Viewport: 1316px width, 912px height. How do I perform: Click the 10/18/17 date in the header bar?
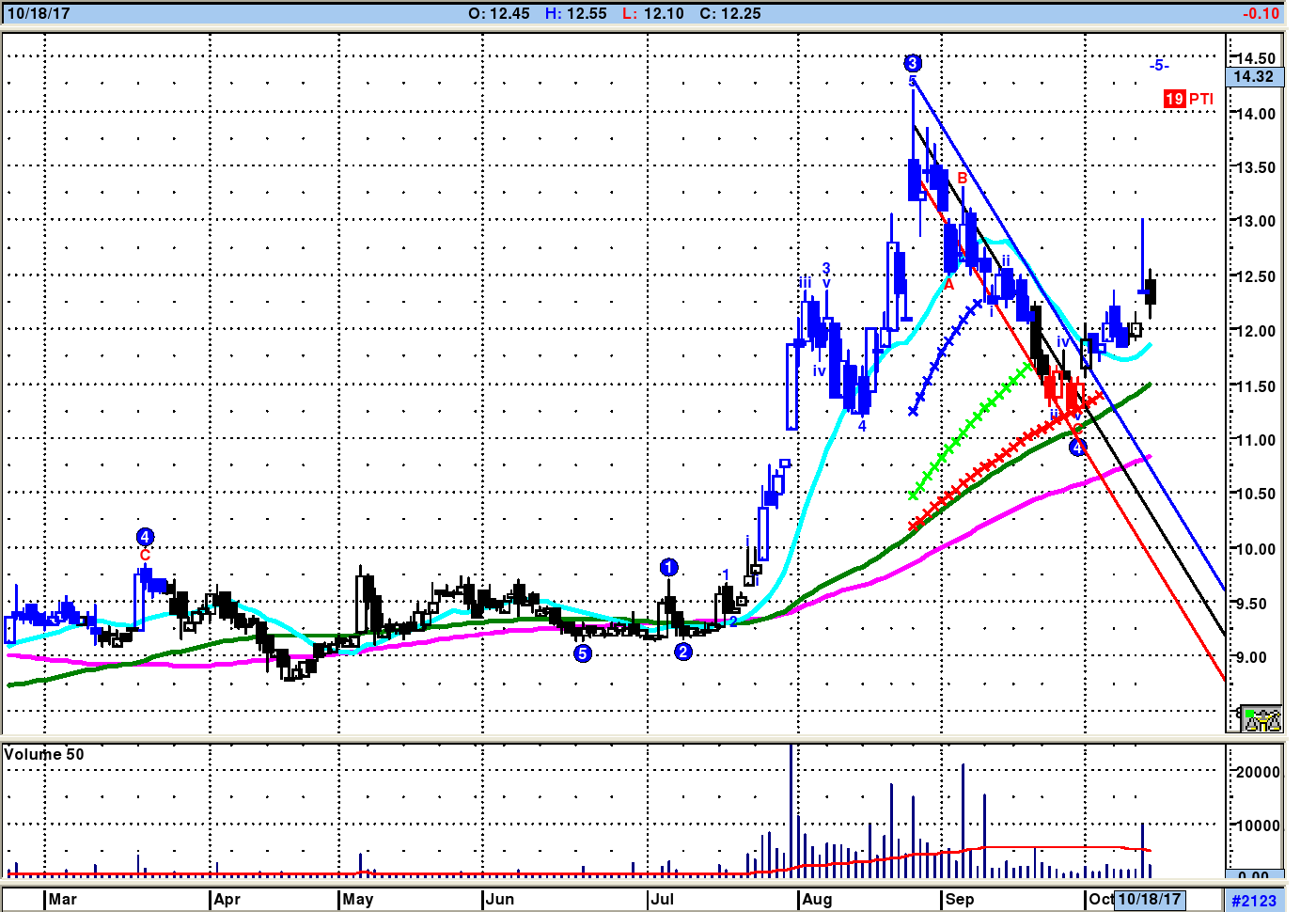coord(39,13)
